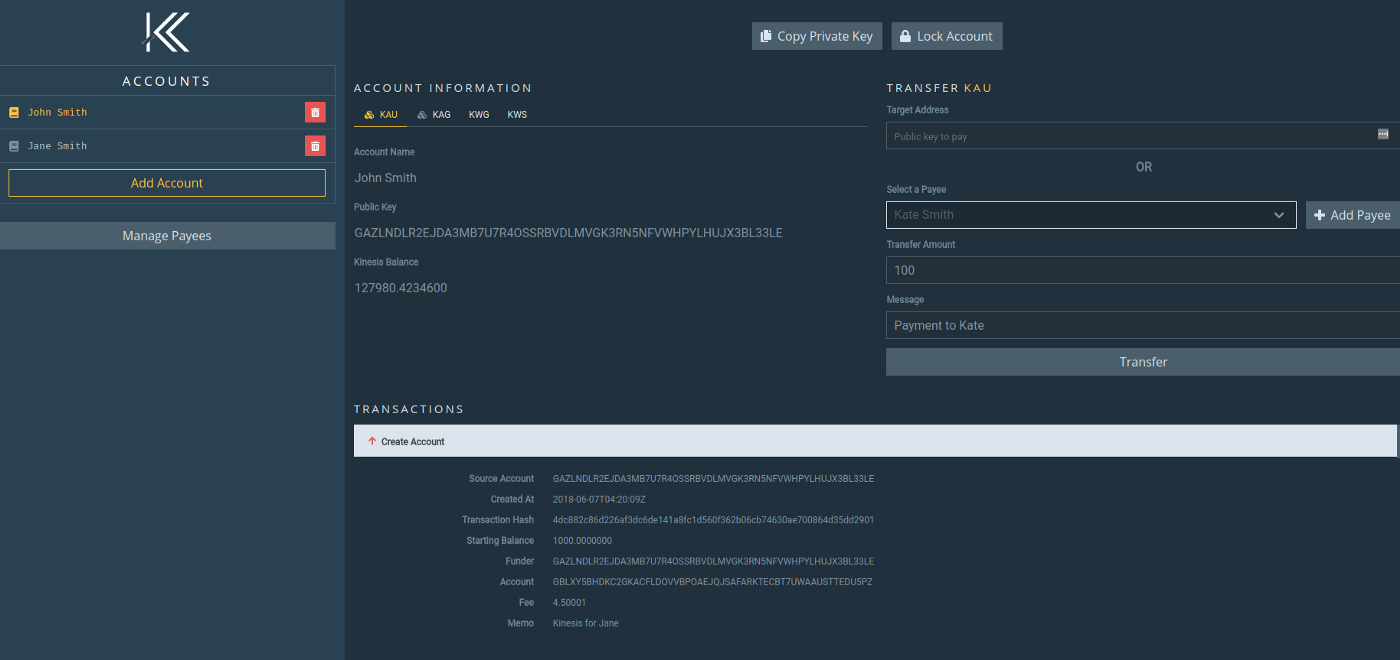Collapse the Create Account transaction row

[x=875, y=441]
